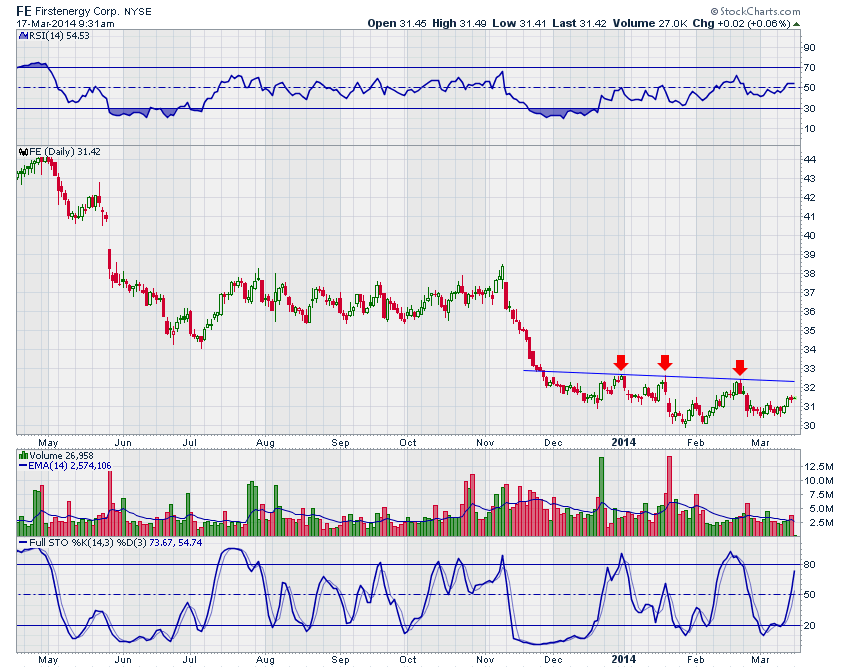Screen dimensions: 850x668
Task: Click the 44 price level on right axis
Action: [808, 160]
